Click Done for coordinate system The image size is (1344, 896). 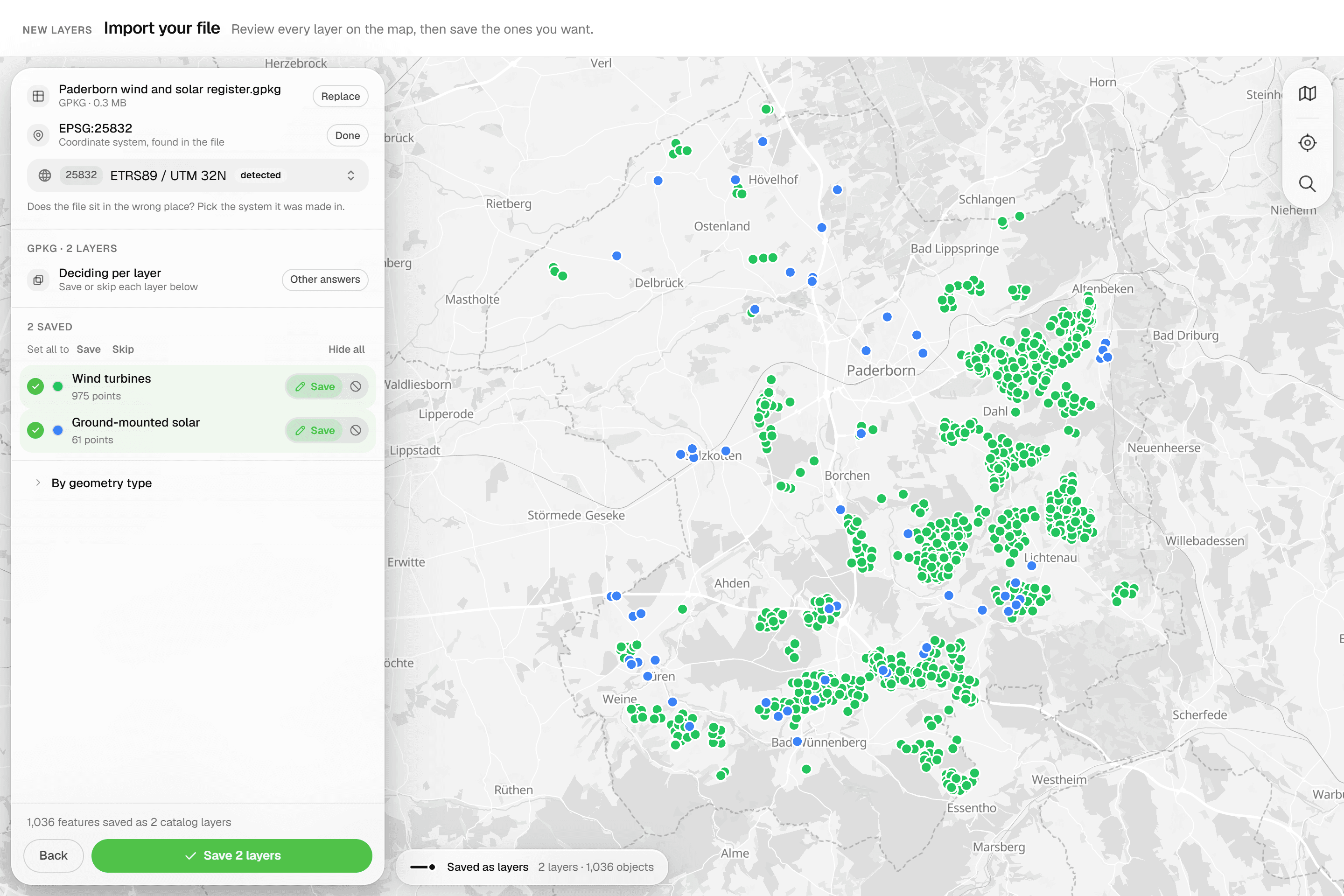pyautogui.click(x=347, y=135)
